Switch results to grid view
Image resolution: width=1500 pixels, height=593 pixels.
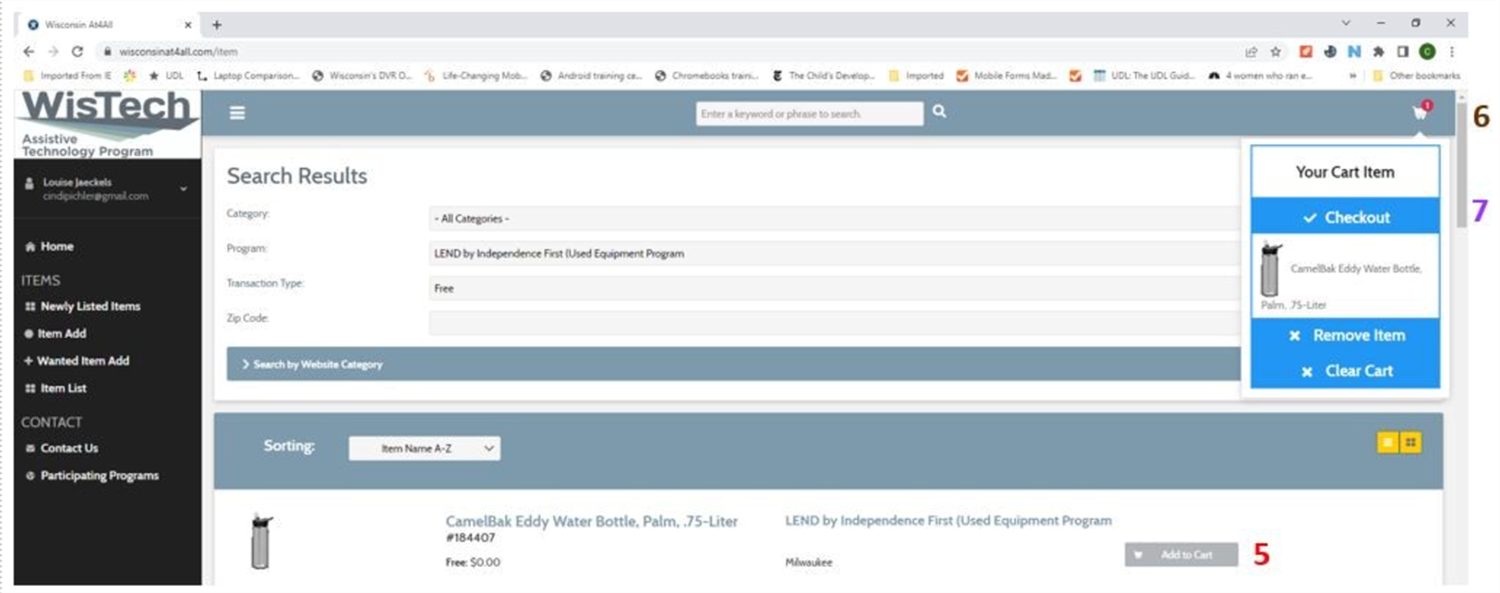pos(1411,442)
